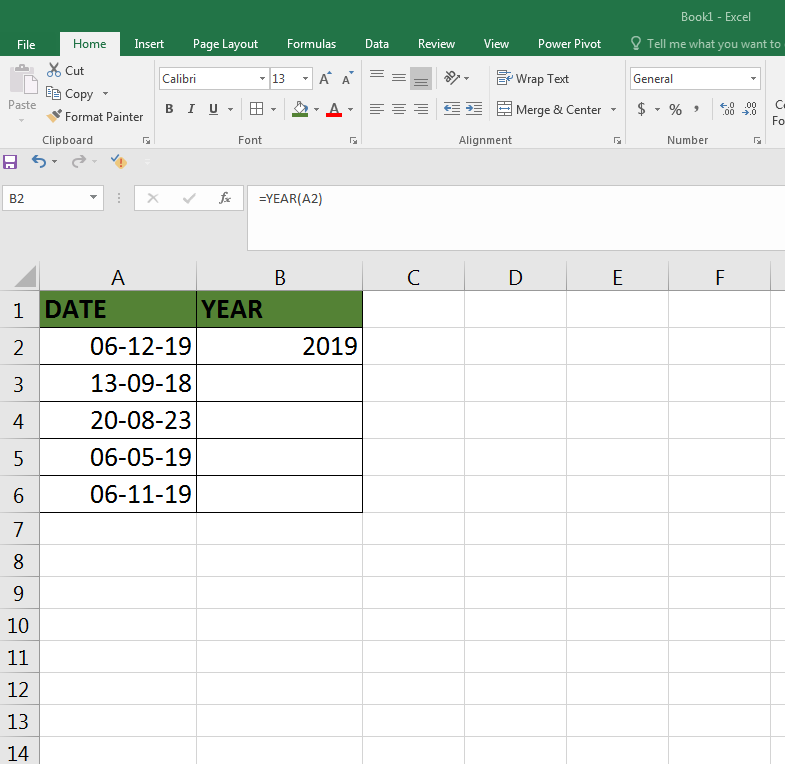
Task: Decrease font size with the small A
Action: (x=347, y=79)
